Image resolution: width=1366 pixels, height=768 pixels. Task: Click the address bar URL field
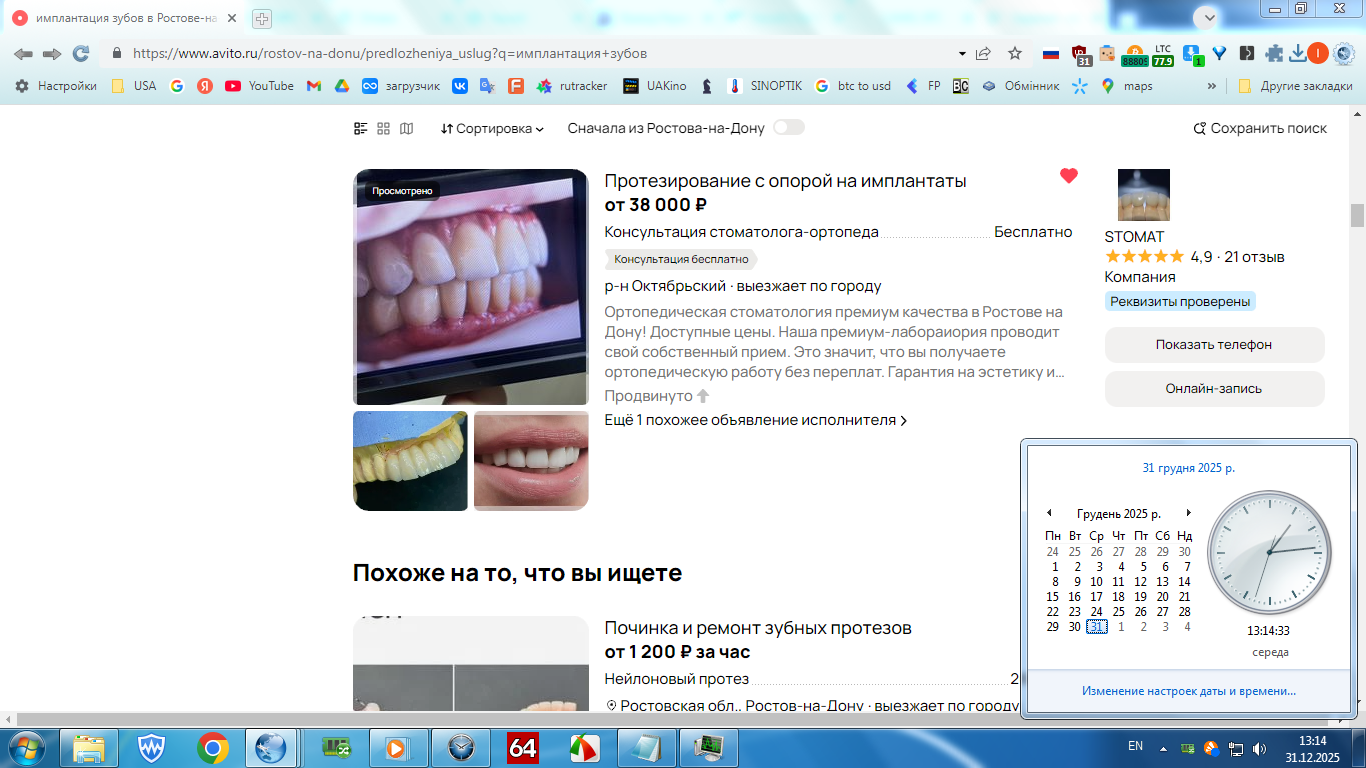[x=540, y=53]
